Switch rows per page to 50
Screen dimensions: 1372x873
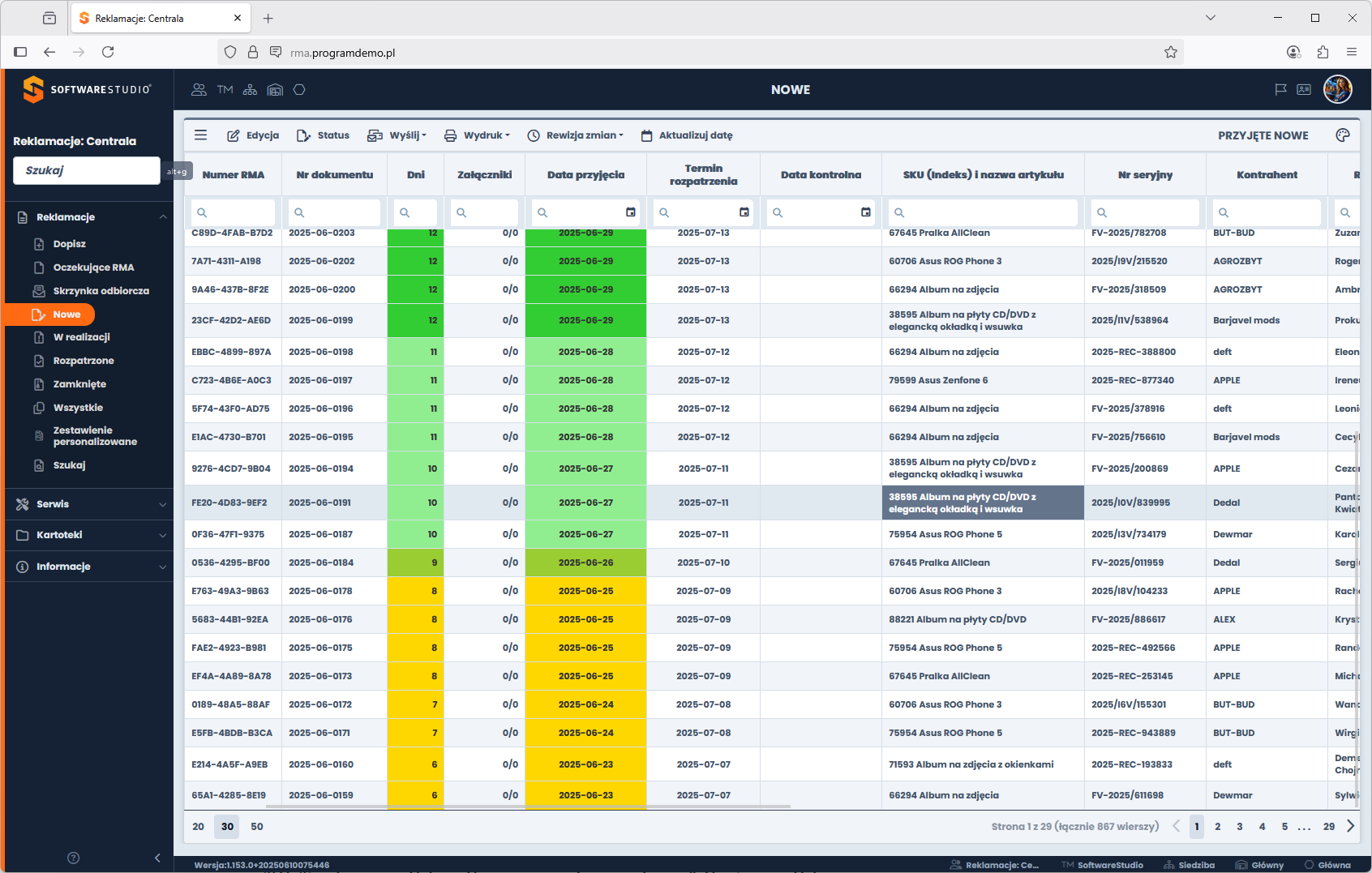tap(256, 826)
